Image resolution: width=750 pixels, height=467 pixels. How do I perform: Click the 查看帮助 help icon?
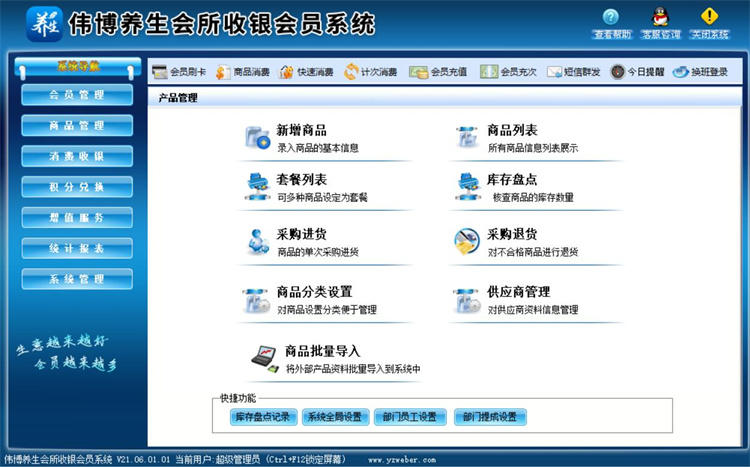click(x=611, y=17)
